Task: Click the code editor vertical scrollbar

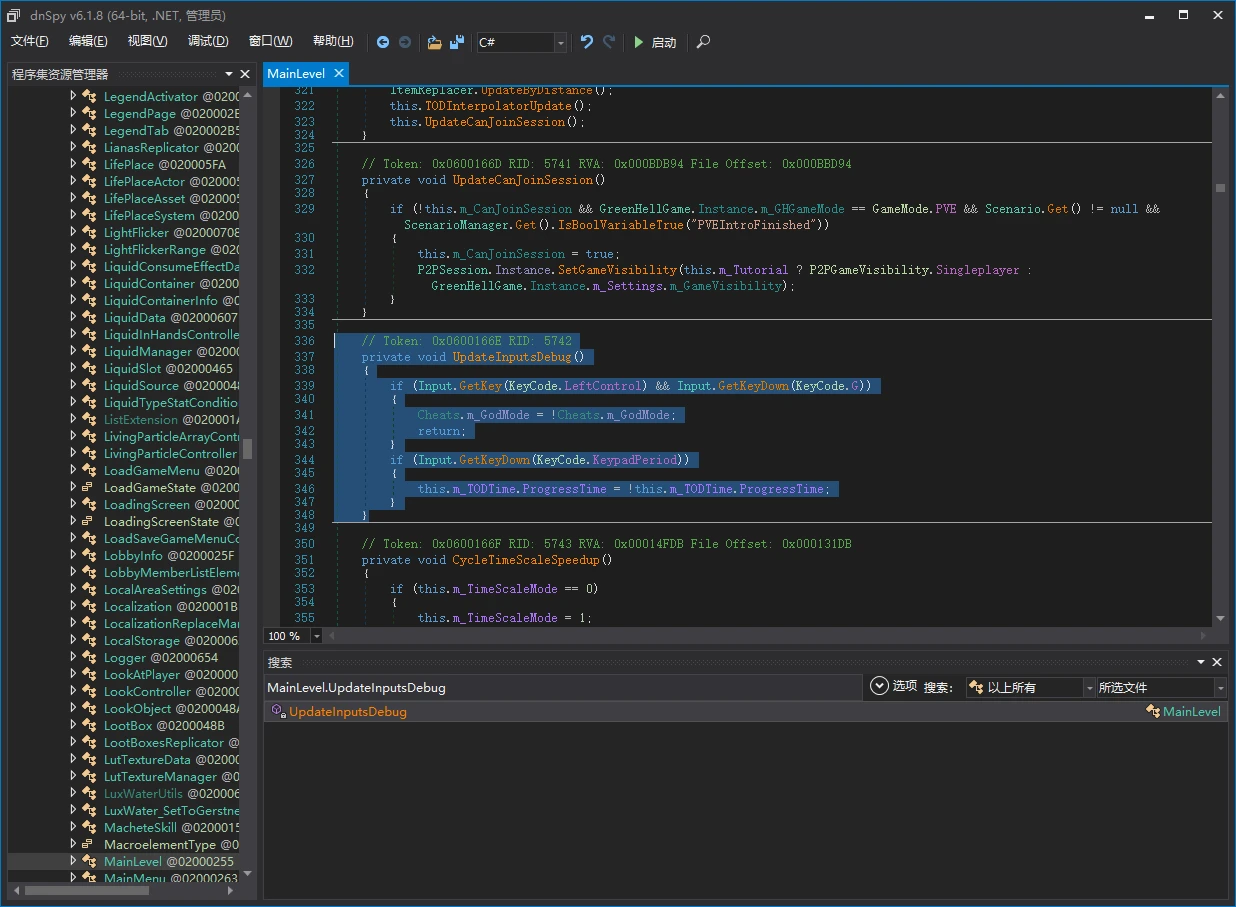Action: click(1220, 355)
